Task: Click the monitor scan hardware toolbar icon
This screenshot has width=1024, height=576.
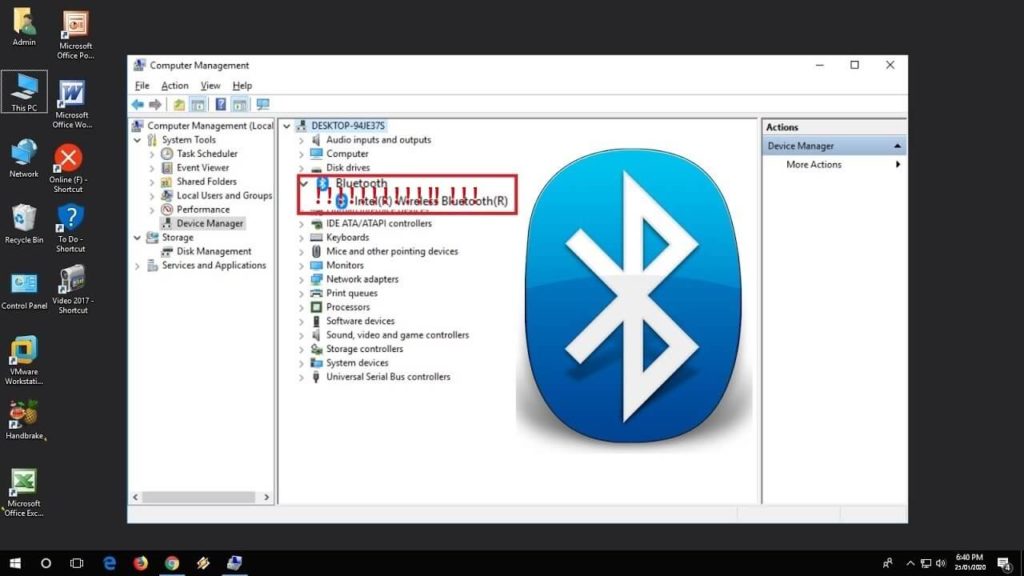Action: click(263, 104)
